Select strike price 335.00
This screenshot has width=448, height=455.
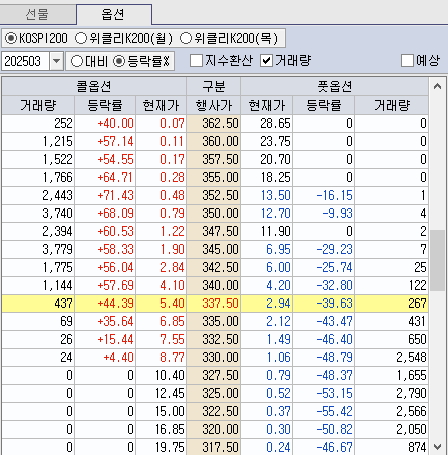pyautogui.click(x=214, y=321)
